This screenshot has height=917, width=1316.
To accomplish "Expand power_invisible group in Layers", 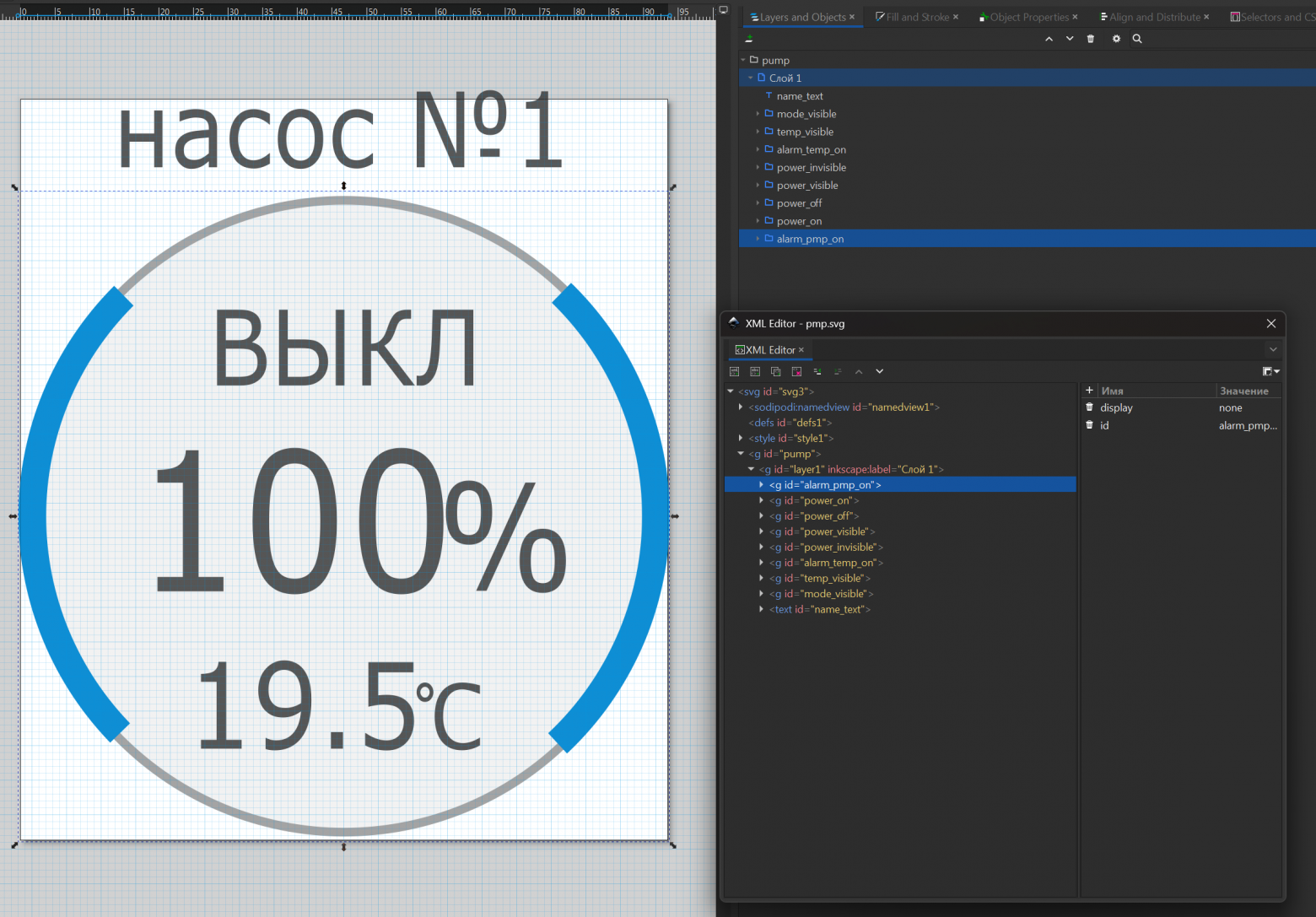I will (x=758, y=167).
